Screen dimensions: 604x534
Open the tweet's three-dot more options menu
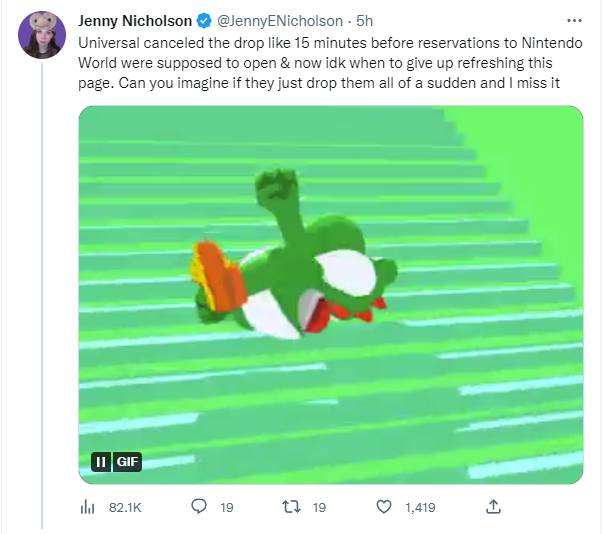[574, 21]
